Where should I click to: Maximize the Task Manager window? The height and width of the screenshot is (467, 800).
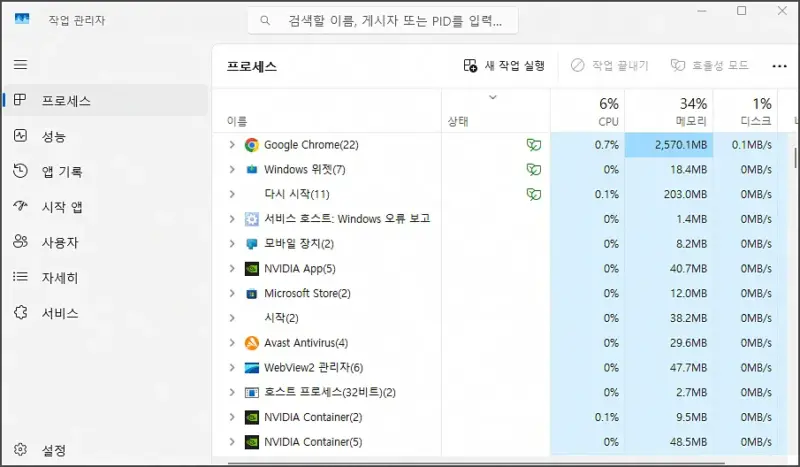point(741,10)
